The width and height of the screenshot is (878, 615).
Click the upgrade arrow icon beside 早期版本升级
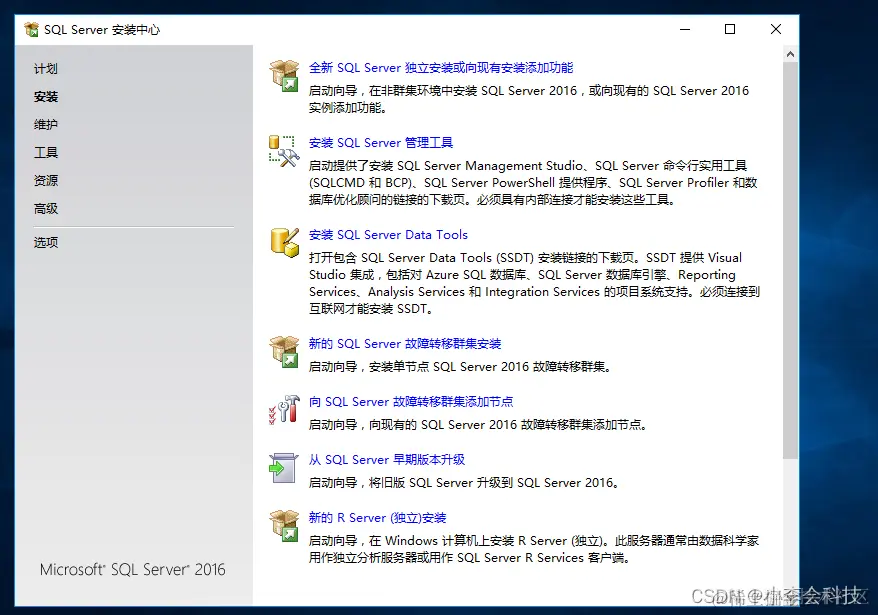pos(283,468)
